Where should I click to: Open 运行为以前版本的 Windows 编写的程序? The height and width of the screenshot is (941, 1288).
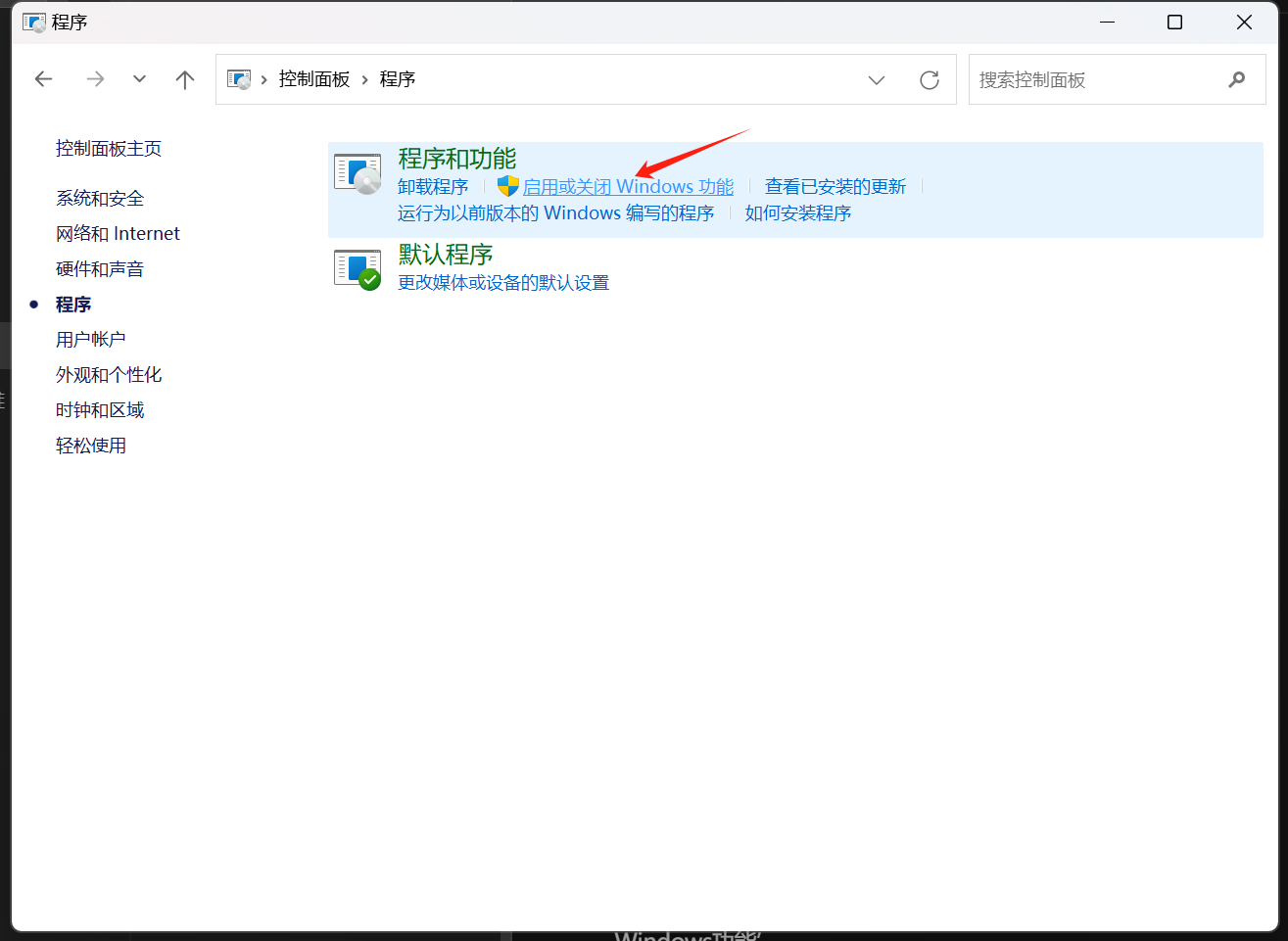click(556, 213)
